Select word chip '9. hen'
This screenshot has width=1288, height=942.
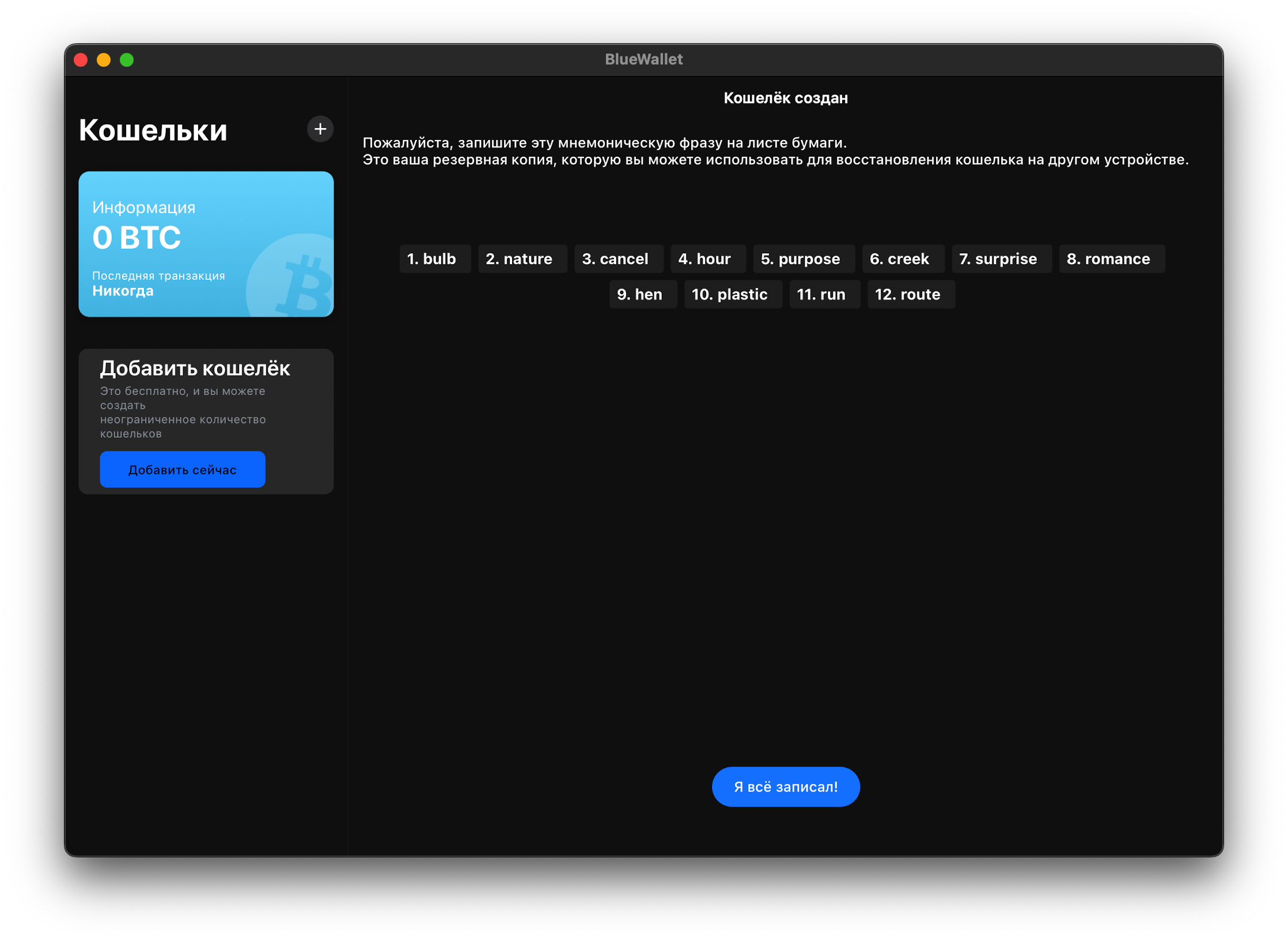click(x=638, y=293)
